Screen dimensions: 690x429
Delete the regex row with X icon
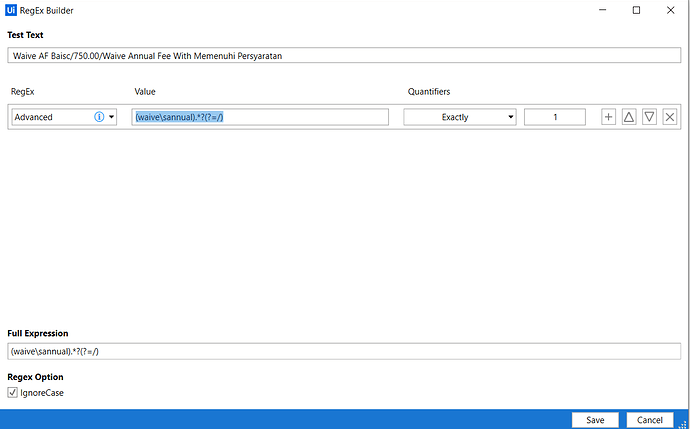[x=670, y=117]
